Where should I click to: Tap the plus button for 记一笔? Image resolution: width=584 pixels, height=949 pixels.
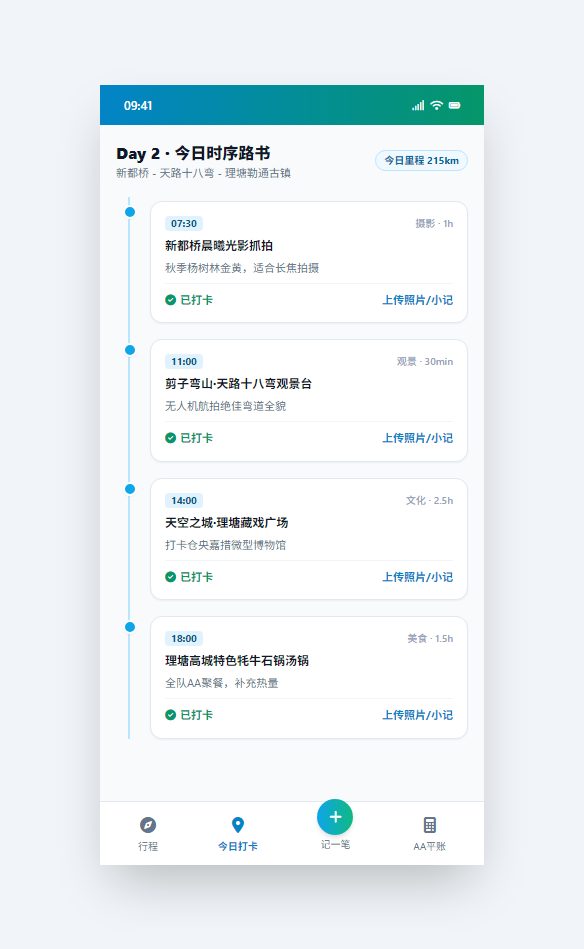click(x=335, y=817)
